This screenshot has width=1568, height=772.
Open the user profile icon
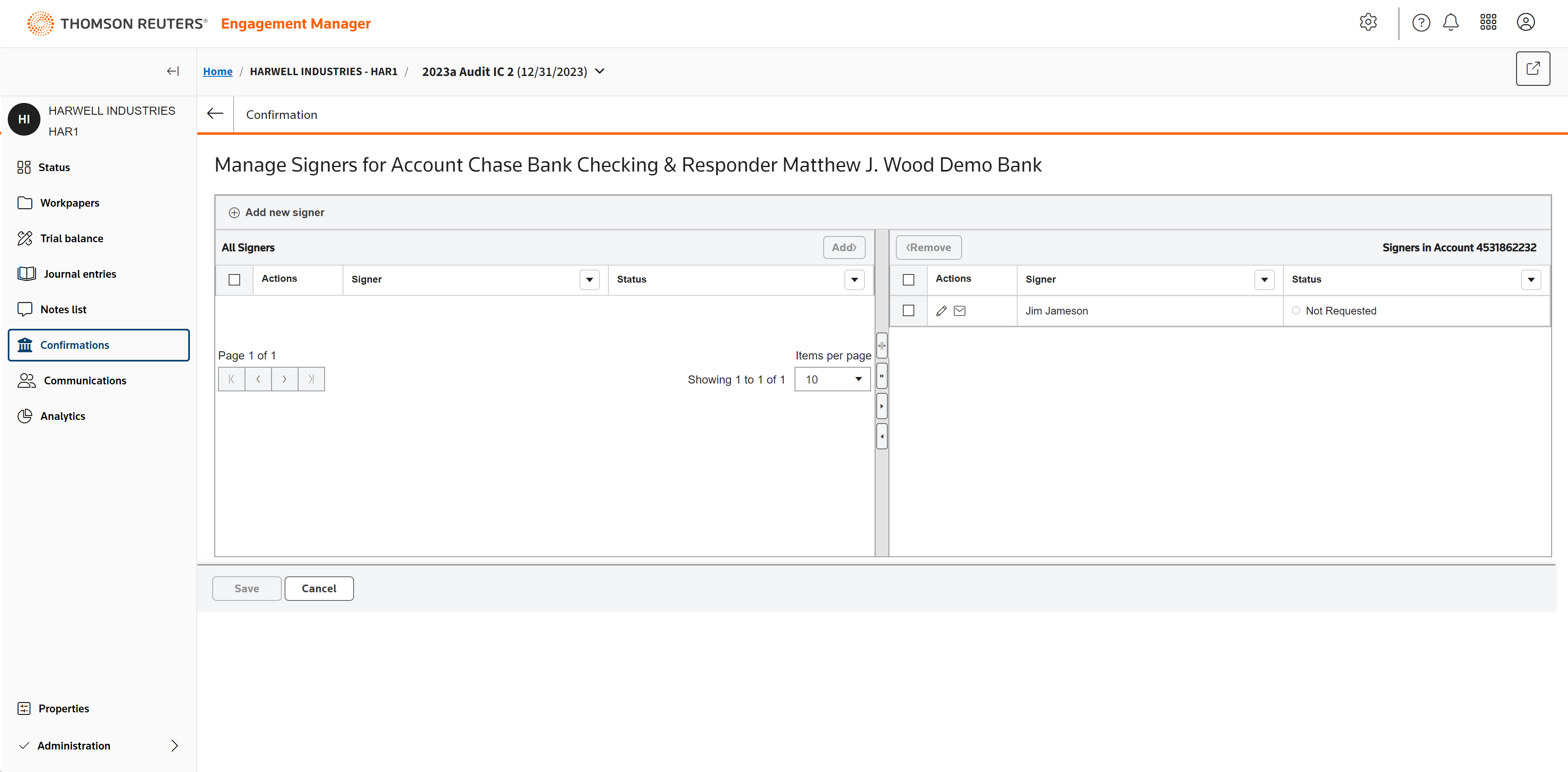(x=1526, y=22)
